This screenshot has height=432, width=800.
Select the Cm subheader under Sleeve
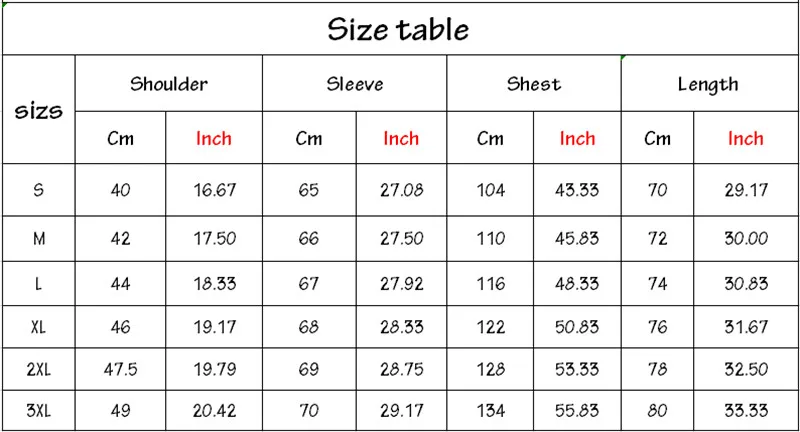pyautogui.click(x=309, y=138)
